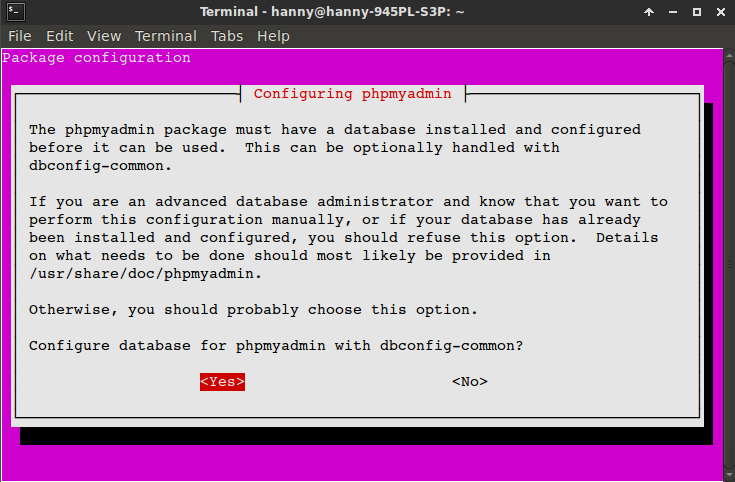Click the terminal vertical scrollbar
Image resolution: width=735 pixels, height=482 pixels.
click(x=729, y=265)
